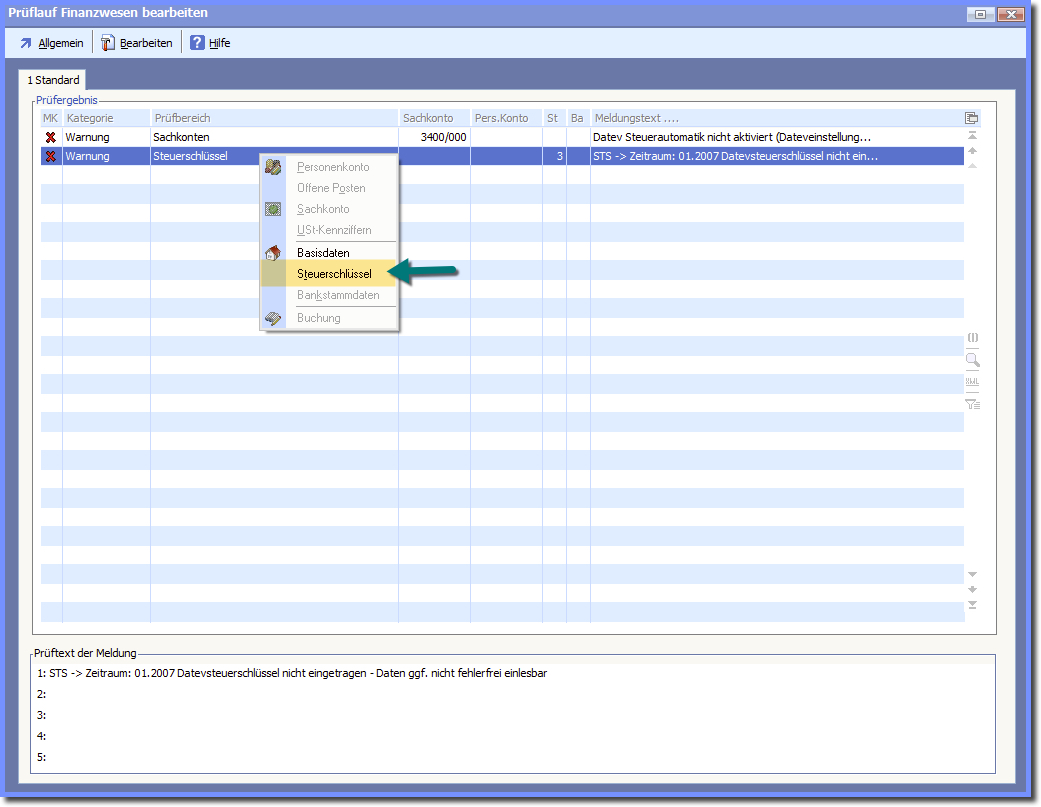Open the Bearbeiten toolbar menu

[136, 43]
